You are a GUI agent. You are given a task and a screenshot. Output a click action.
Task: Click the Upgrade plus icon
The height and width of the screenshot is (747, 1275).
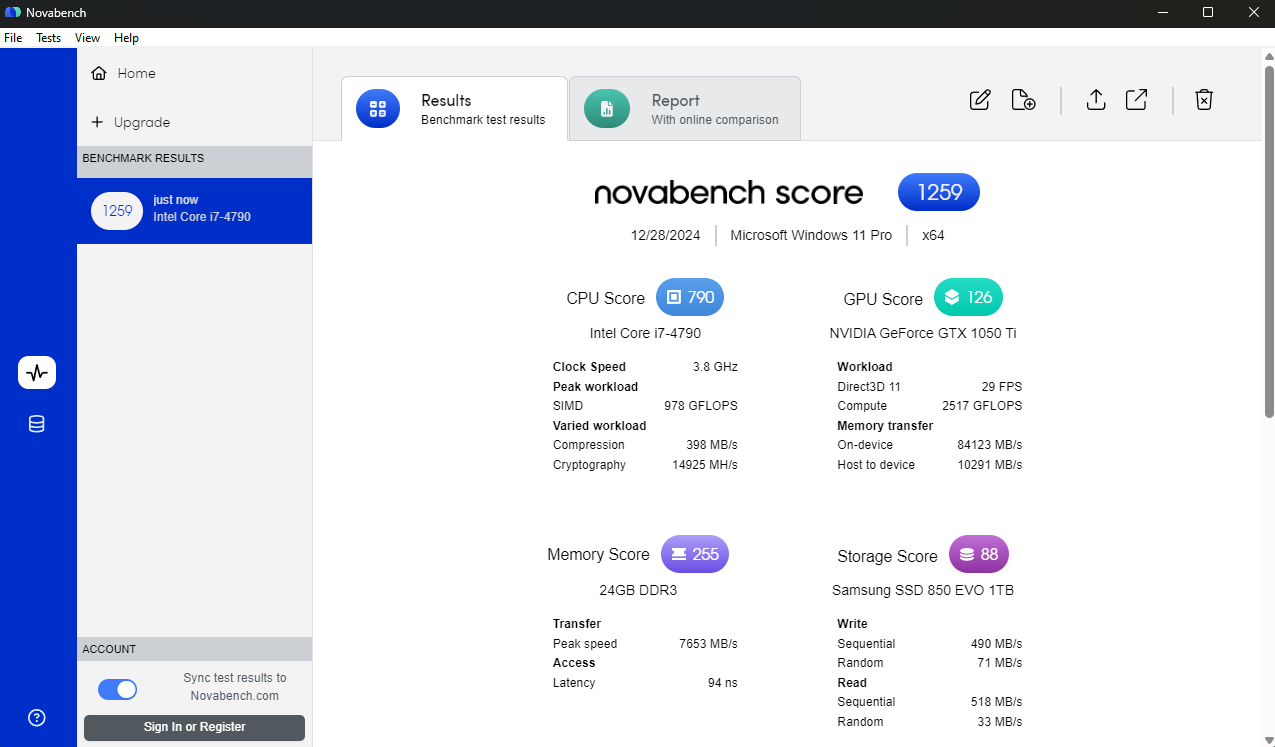click(97, 122)
